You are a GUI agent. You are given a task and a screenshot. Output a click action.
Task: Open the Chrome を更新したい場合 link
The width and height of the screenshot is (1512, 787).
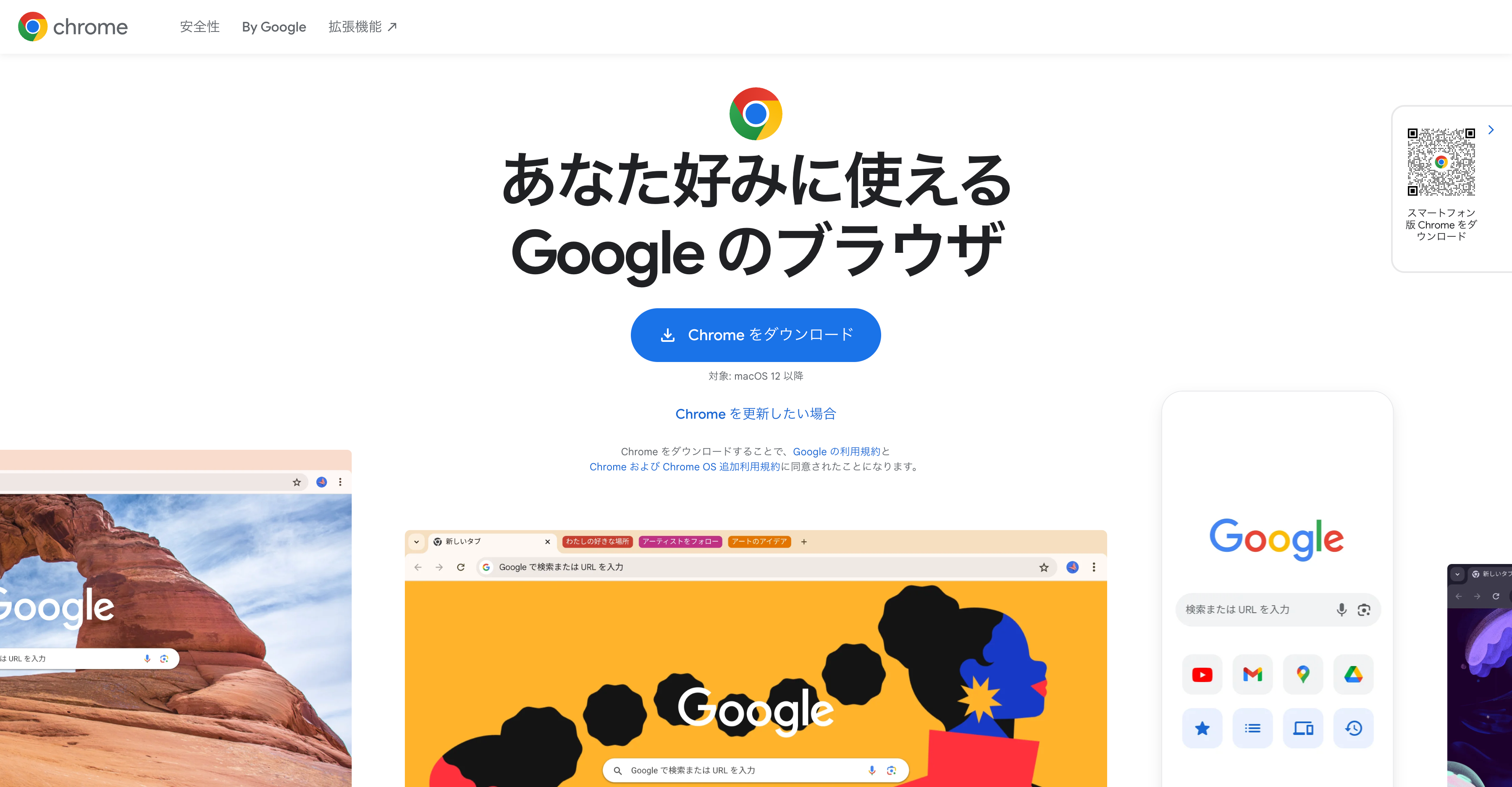click(756, 414)
